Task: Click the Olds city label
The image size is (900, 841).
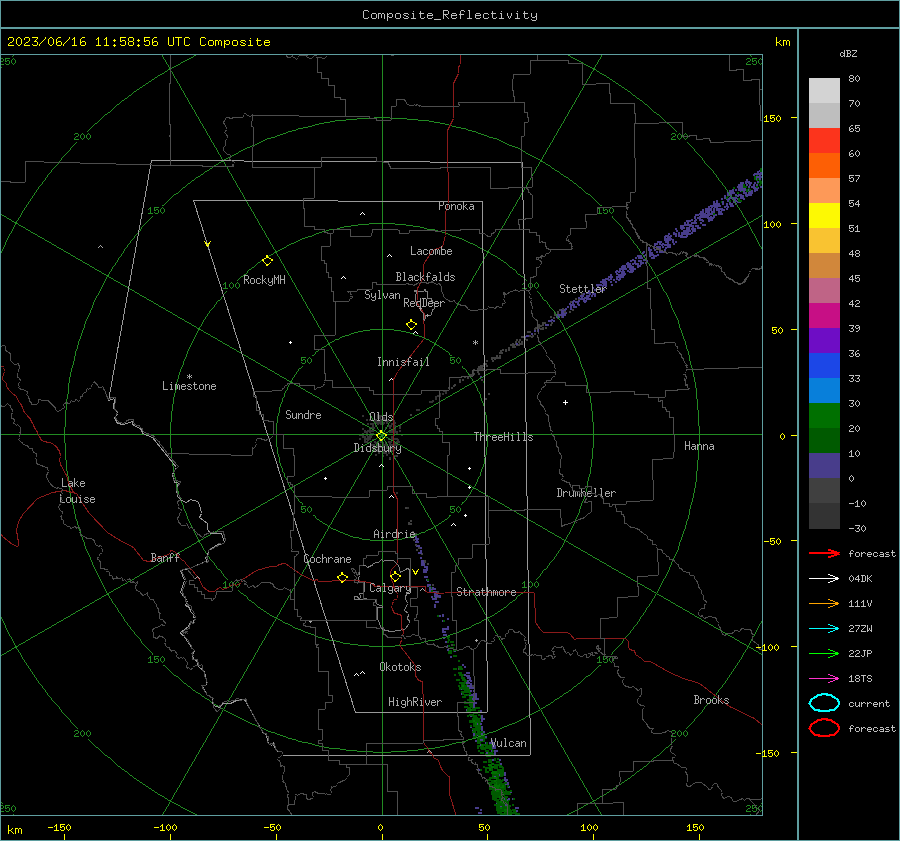Action: [381, 417]
